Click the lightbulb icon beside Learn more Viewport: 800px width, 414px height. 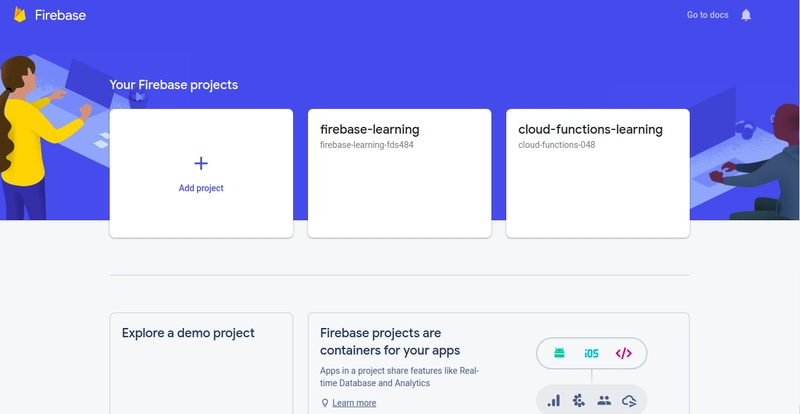(324, 403)
